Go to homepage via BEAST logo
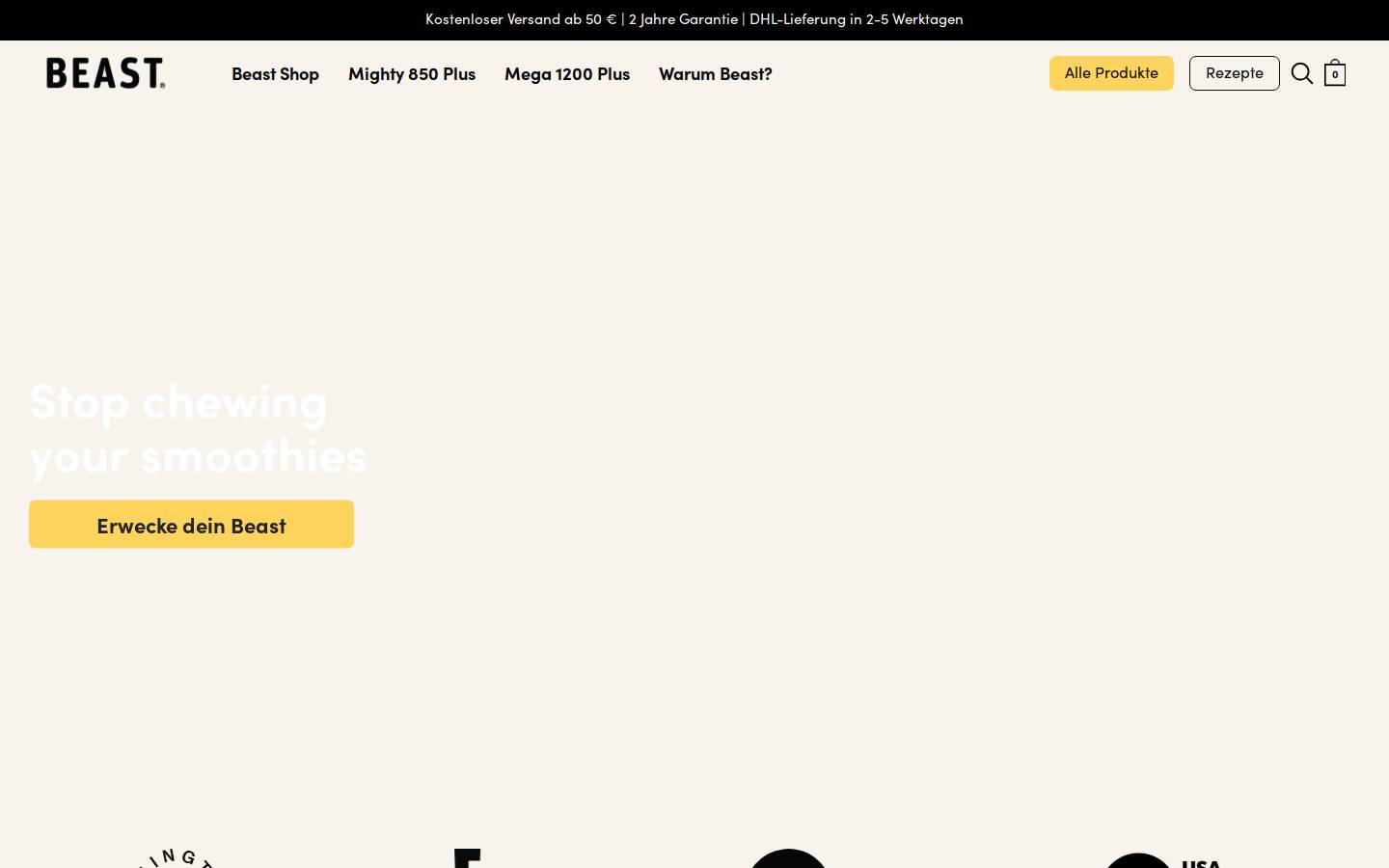 click(106, 73)
